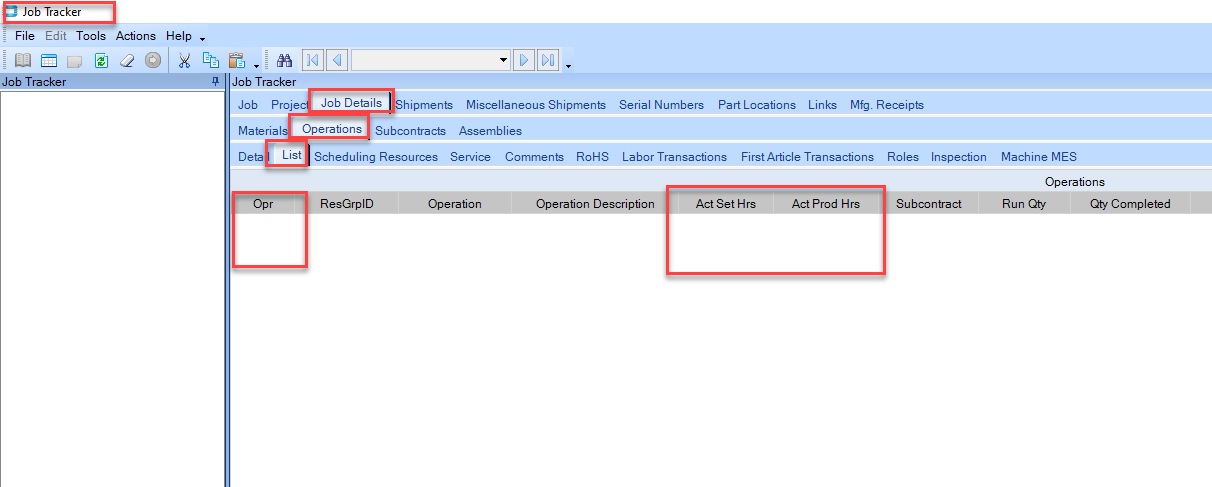This screenshot has width=1212, height=487.
Task: Click the Operations grid title label
Action: pos(1075,182)
